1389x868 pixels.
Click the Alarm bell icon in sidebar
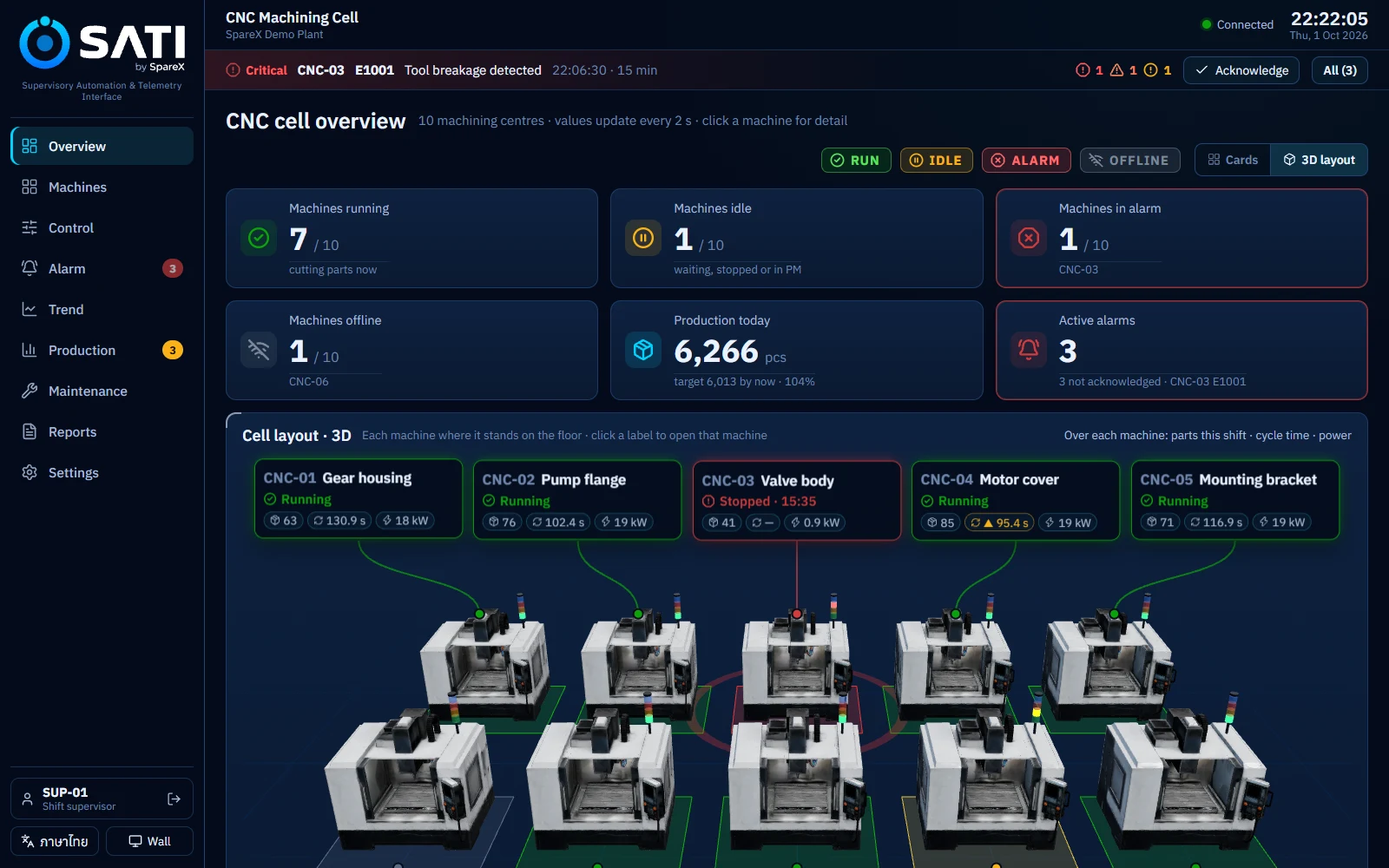coord(30,268)
